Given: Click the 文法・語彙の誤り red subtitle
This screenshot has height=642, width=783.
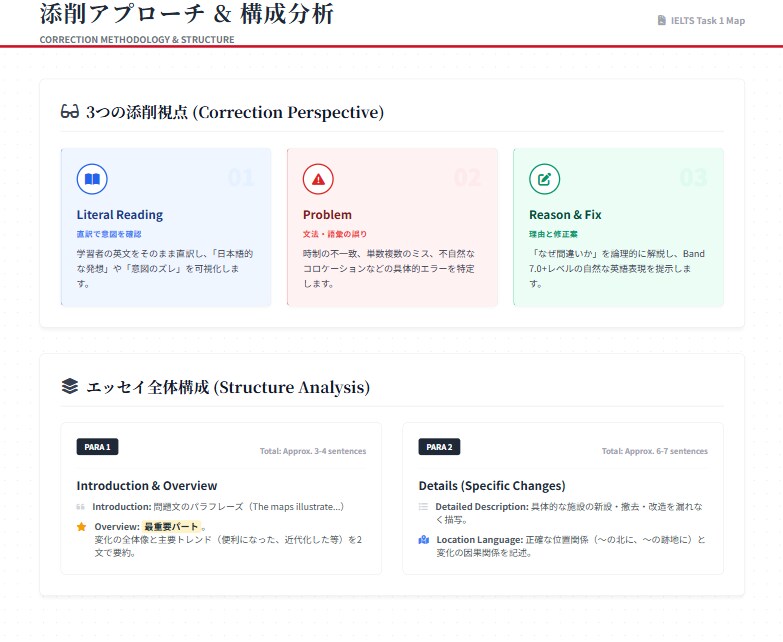Looking at the screenshot, I should pyautogui.click(x=335, y=234).
